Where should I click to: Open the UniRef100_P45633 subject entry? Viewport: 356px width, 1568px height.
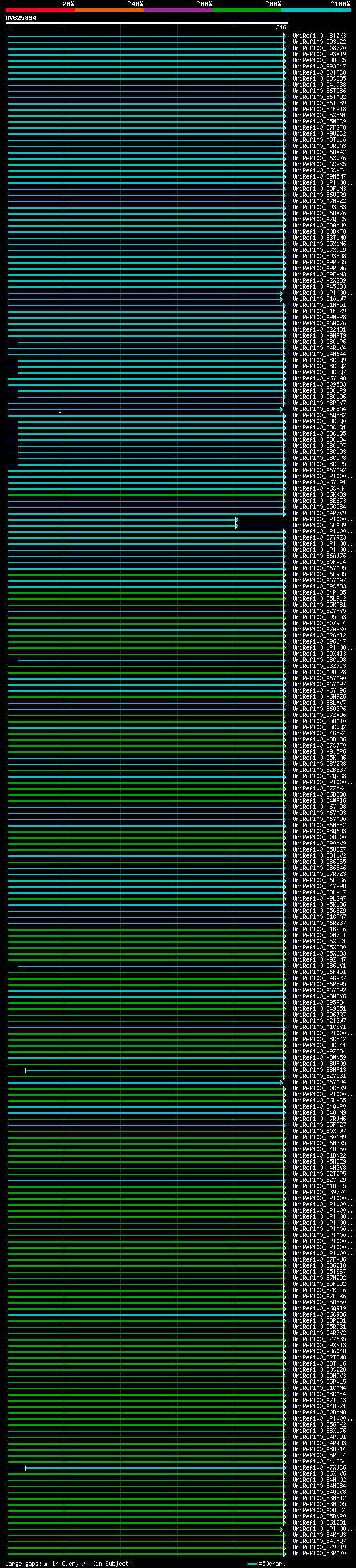(x=319, y=286)
